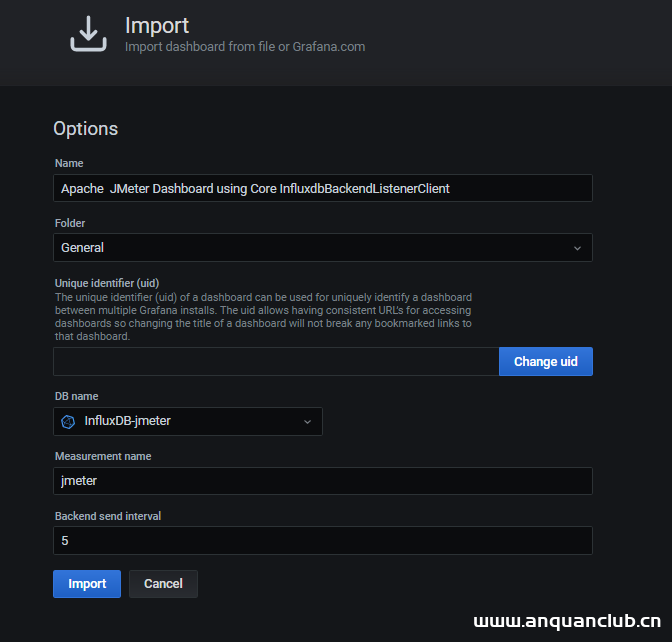This screenshot has height=642, width=672.
Task: Click the InfluxDB datasource icon in DB name
Action: tap(68, 422)
